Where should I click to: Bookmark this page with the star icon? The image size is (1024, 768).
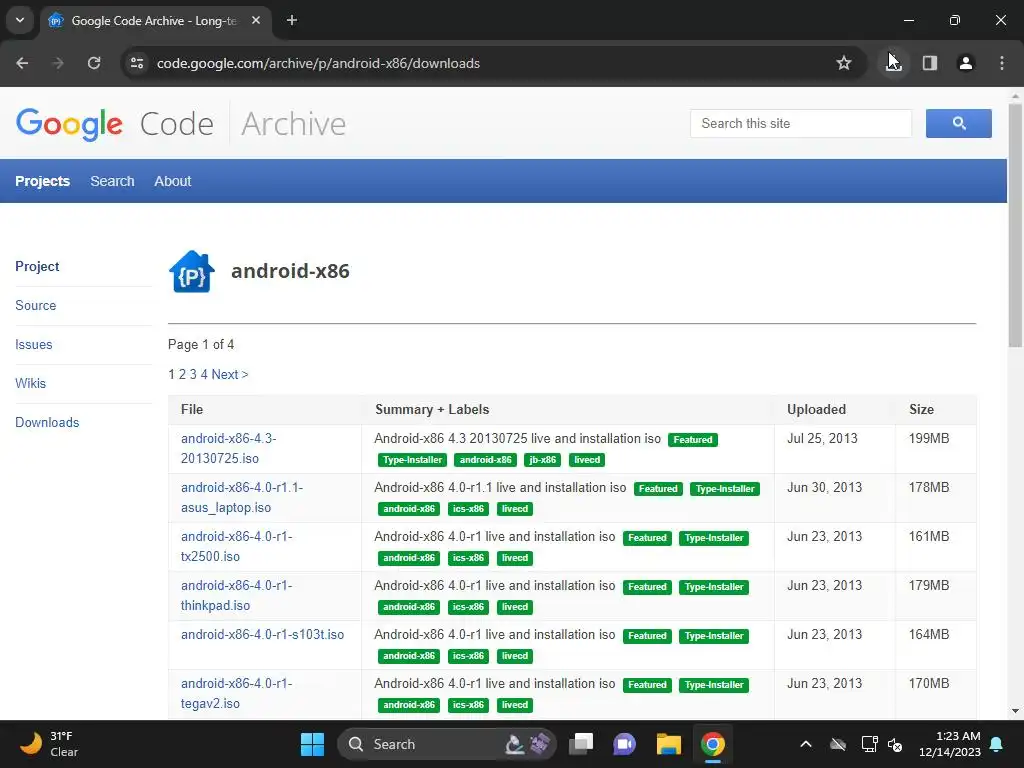pyautogui.click(x=844, y=63)
